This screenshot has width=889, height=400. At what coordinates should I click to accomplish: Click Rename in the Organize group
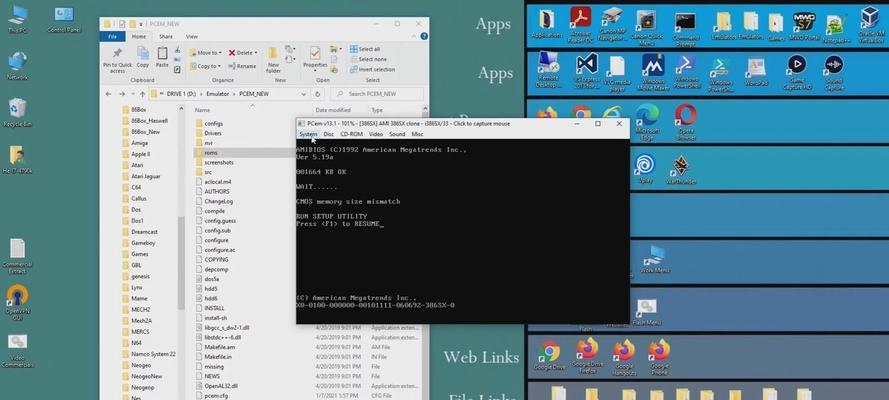coord(242,66)
